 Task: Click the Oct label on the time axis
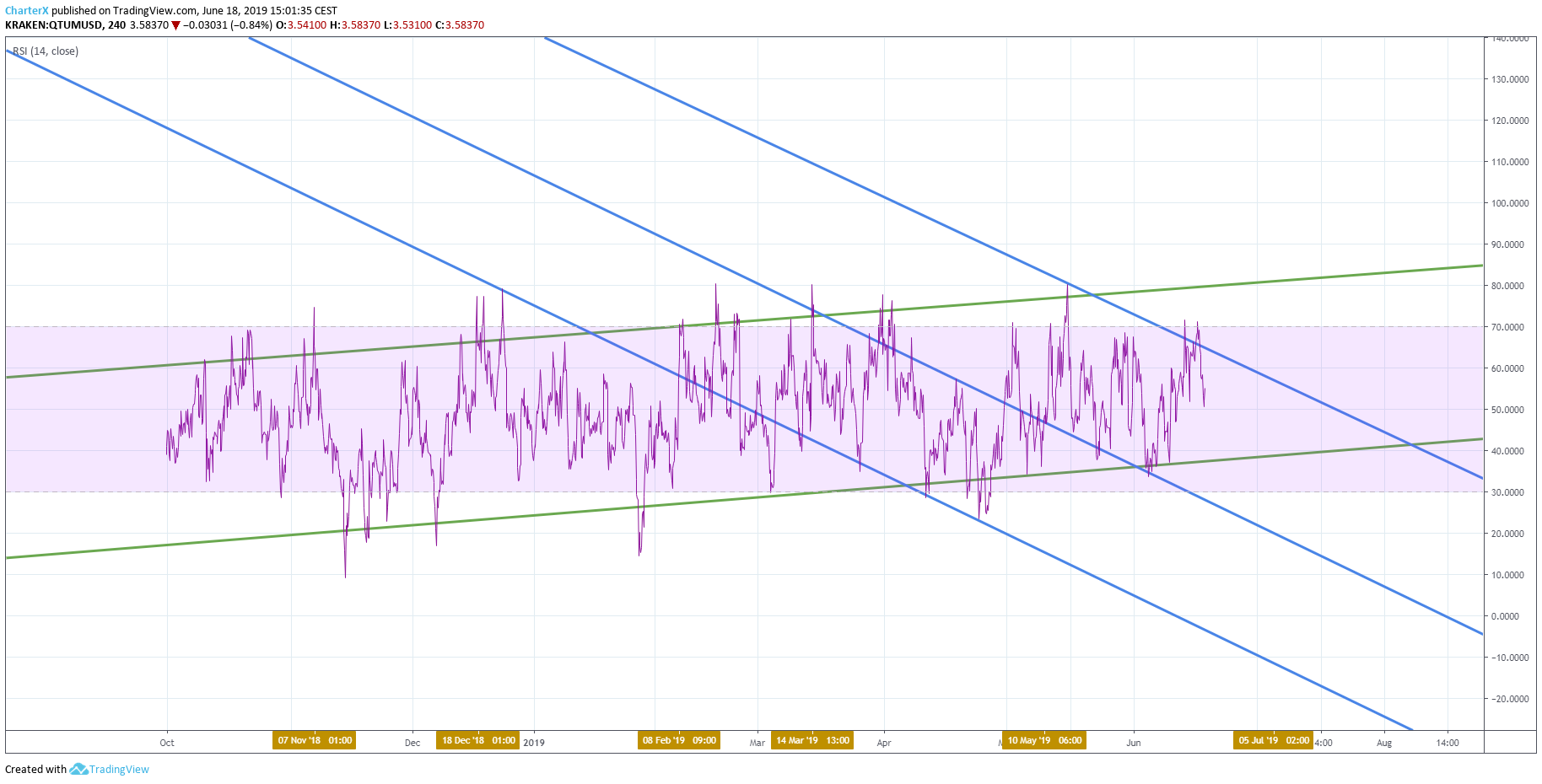coord(167,743)
